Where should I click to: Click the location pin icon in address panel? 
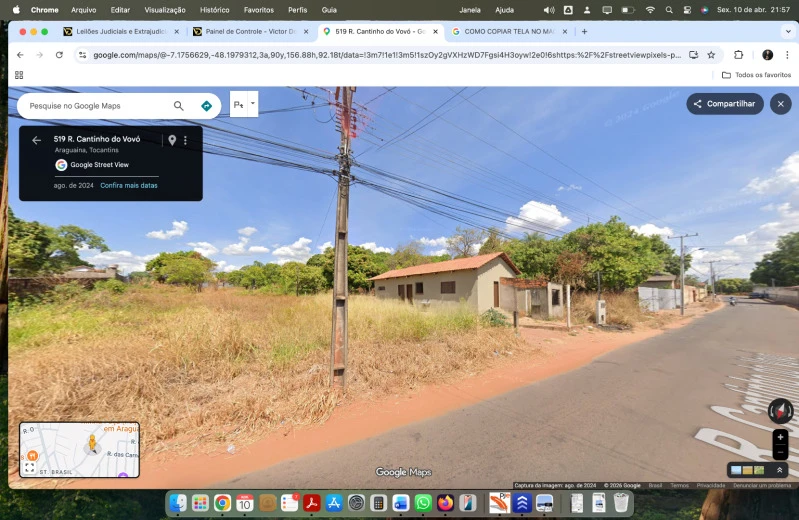click(x=172, y=140)
